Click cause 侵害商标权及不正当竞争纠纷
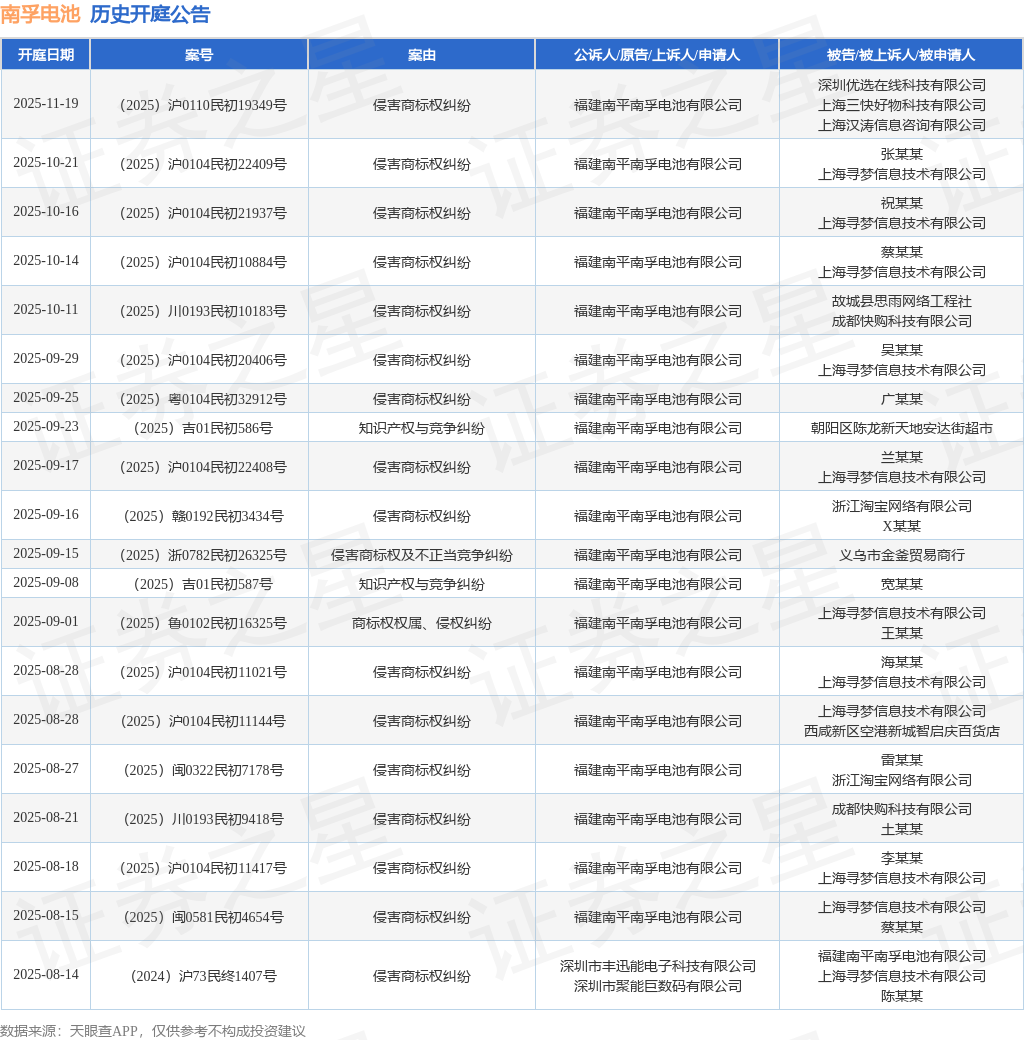 click(422, 556)
